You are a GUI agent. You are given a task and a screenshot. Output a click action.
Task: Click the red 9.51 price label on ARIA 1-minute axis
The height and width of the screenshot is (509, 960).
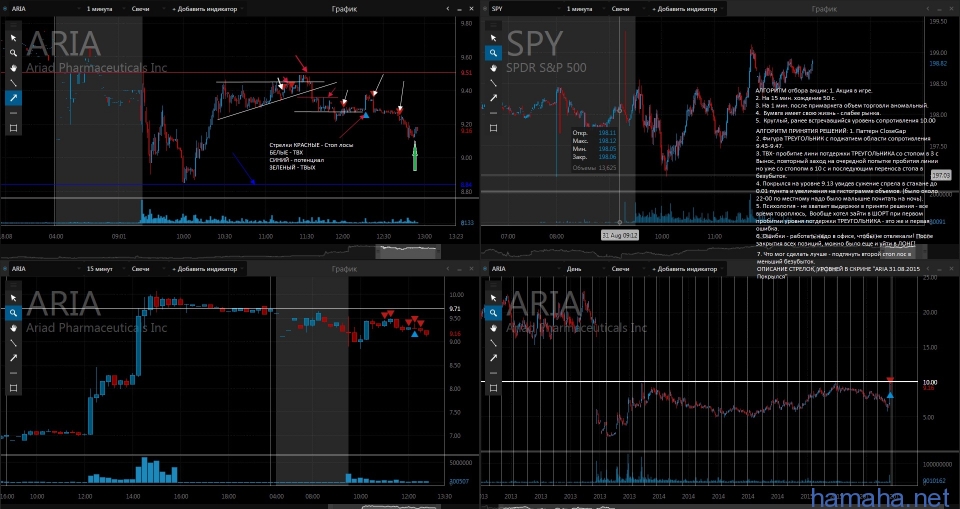[x=465, y=72]
